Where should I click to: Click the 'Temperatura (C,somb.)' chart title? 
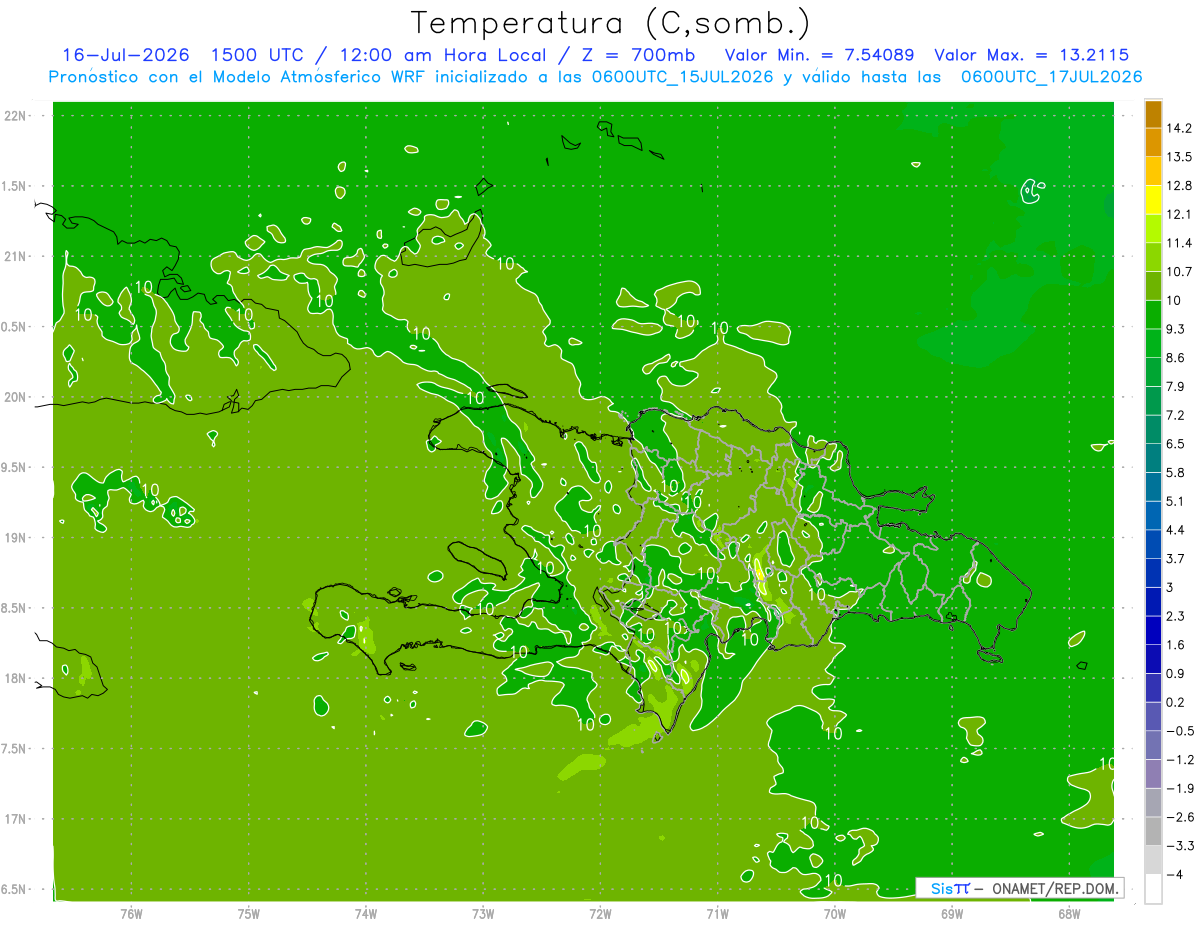610,23
